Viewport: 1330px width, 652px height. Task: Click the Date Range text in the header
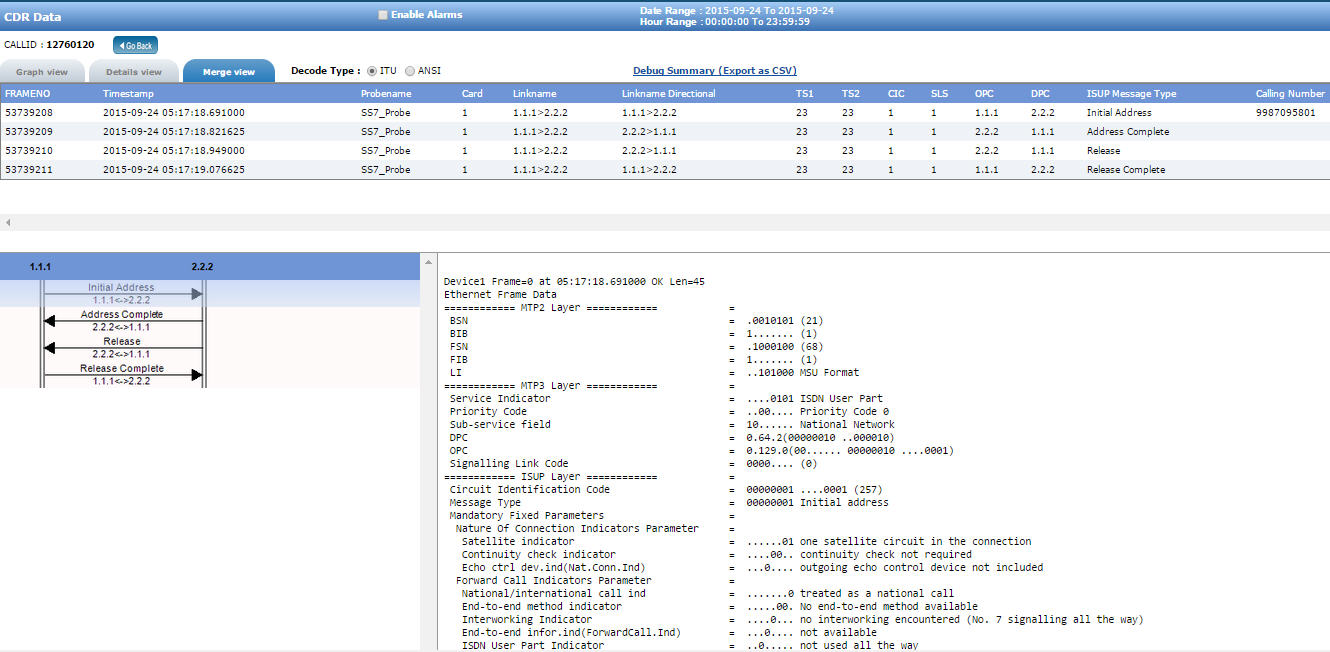click(x=737, y=10)
